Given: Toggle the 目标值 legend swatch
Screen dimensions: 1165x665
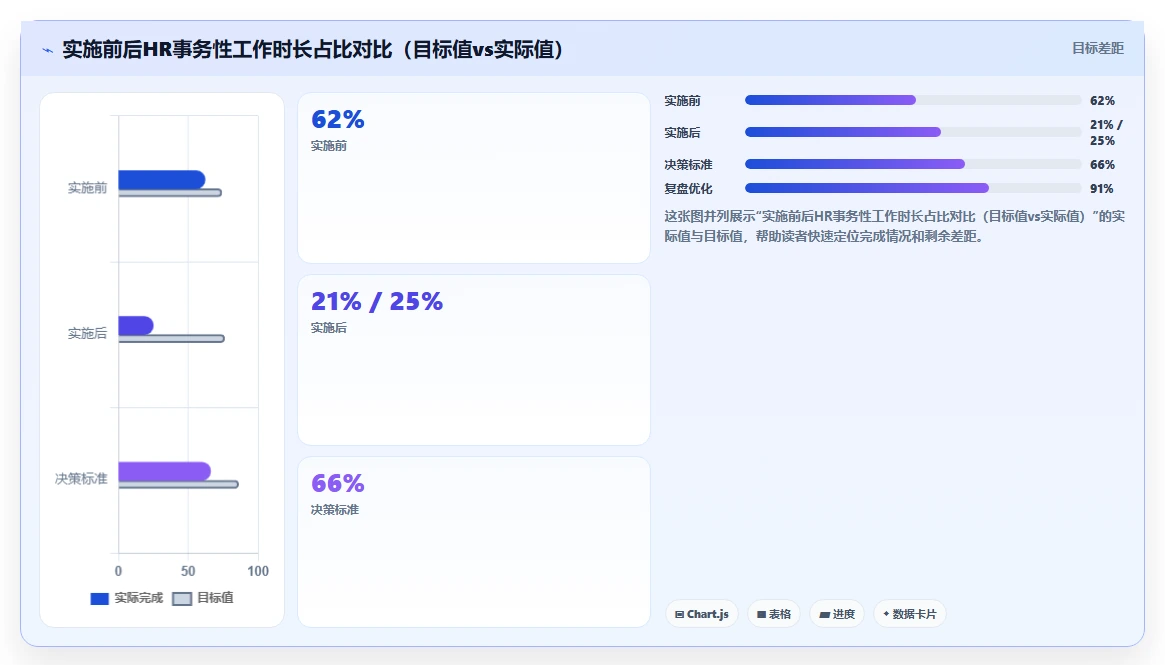Looking at the screenshot, I should 182,599.
